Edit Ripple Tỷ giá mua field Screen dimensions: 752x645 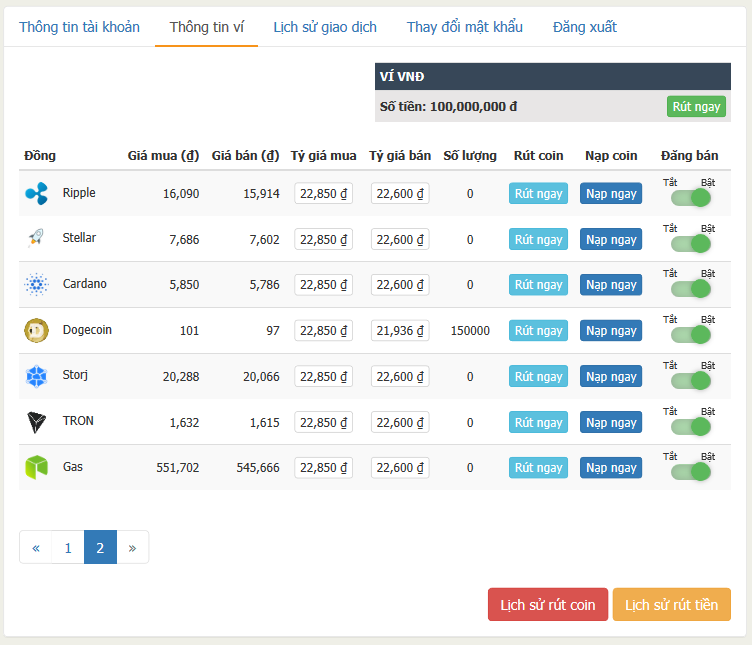(x=323, y=193)
